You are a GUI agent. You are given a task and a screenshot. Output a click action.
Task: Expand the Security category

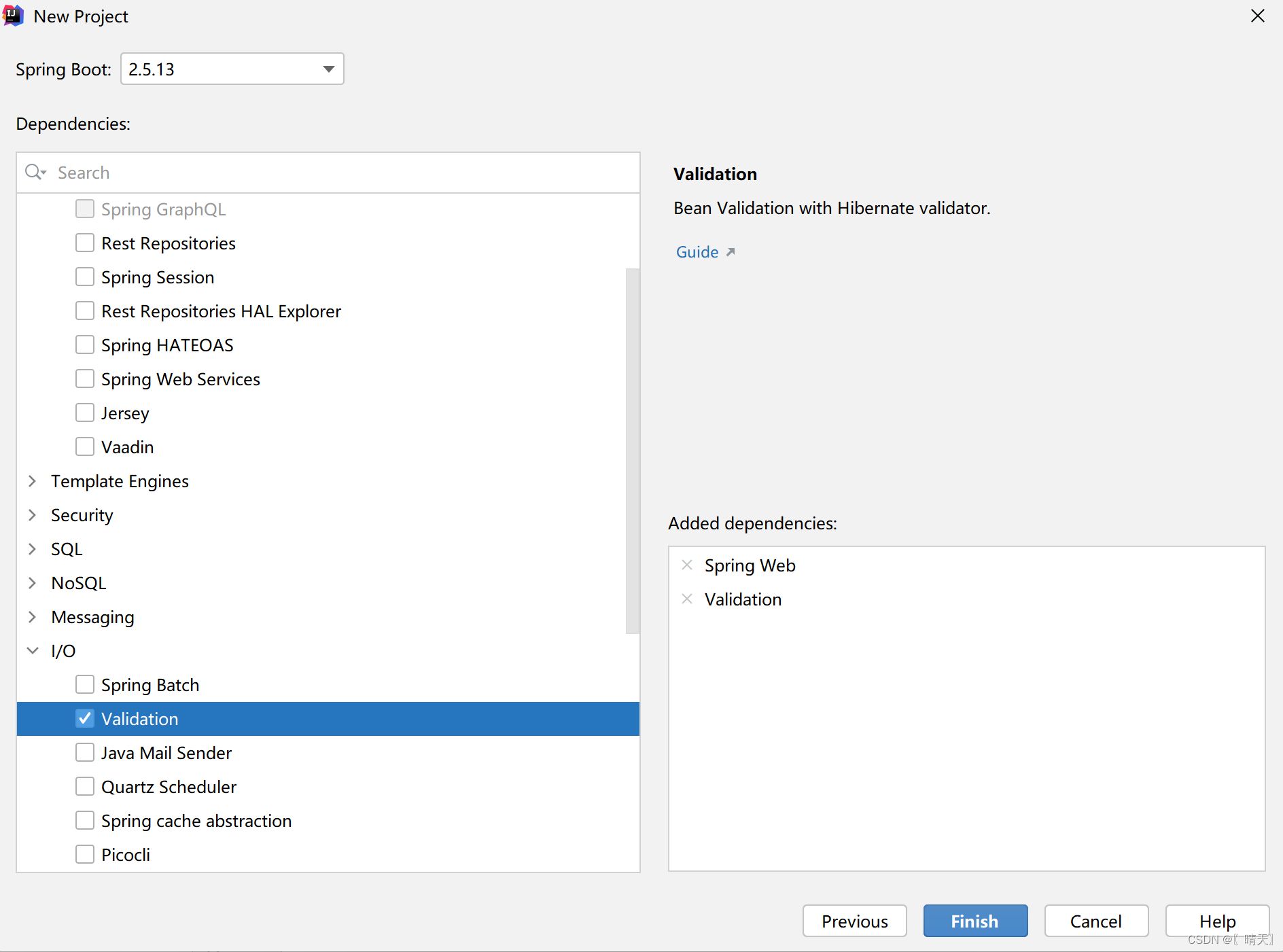32,515
